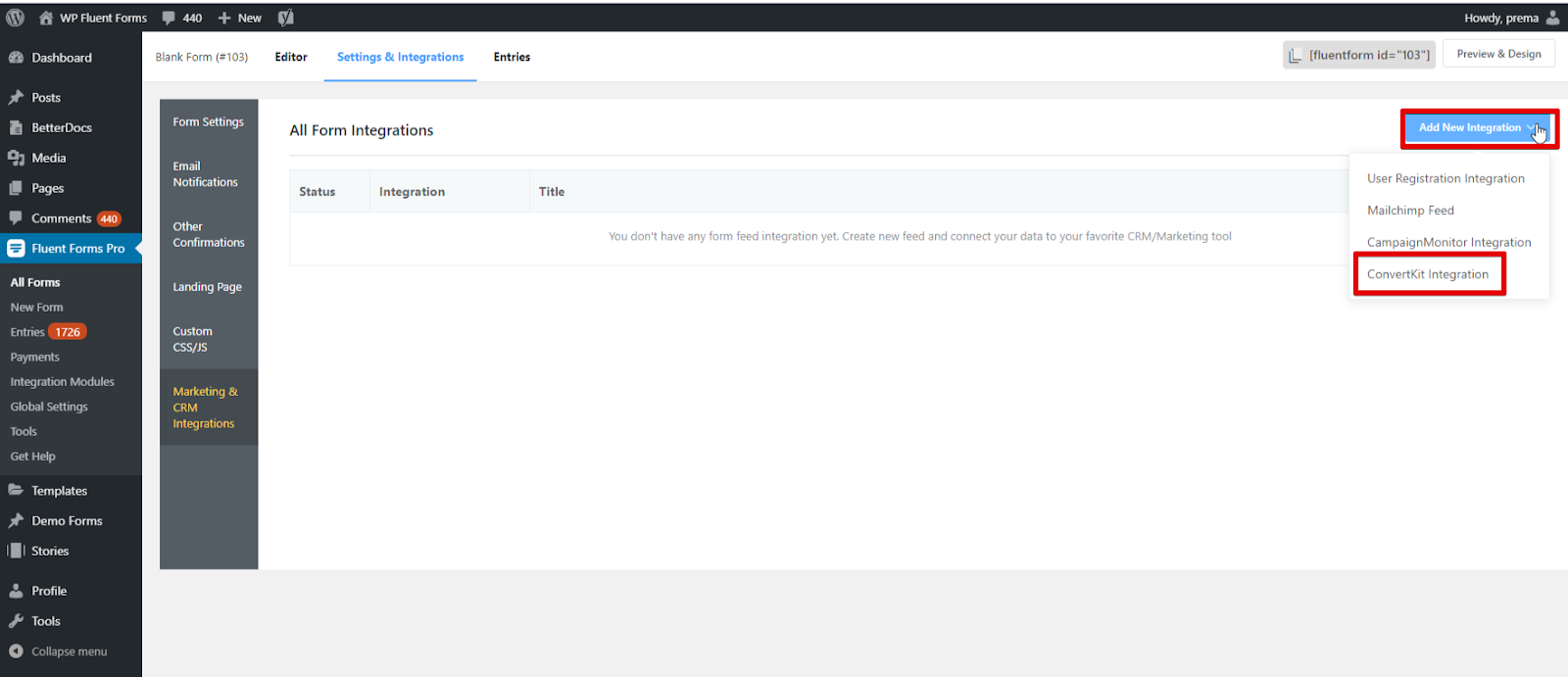The width and height of the screenshot is (1568, 677).
Task: Click the user avatar next to Howdy
Action: (x=1552, y=18)
